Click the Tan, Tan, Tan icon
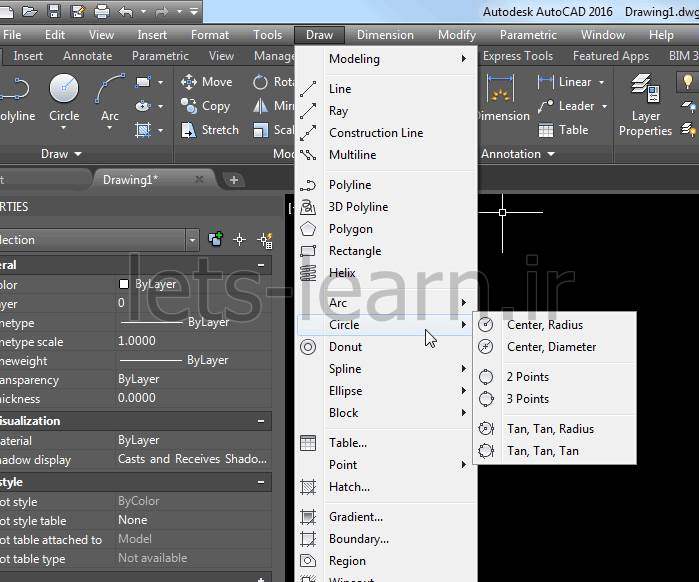The image size is (699, 582). pyautogui.click(x=485, y=451)
